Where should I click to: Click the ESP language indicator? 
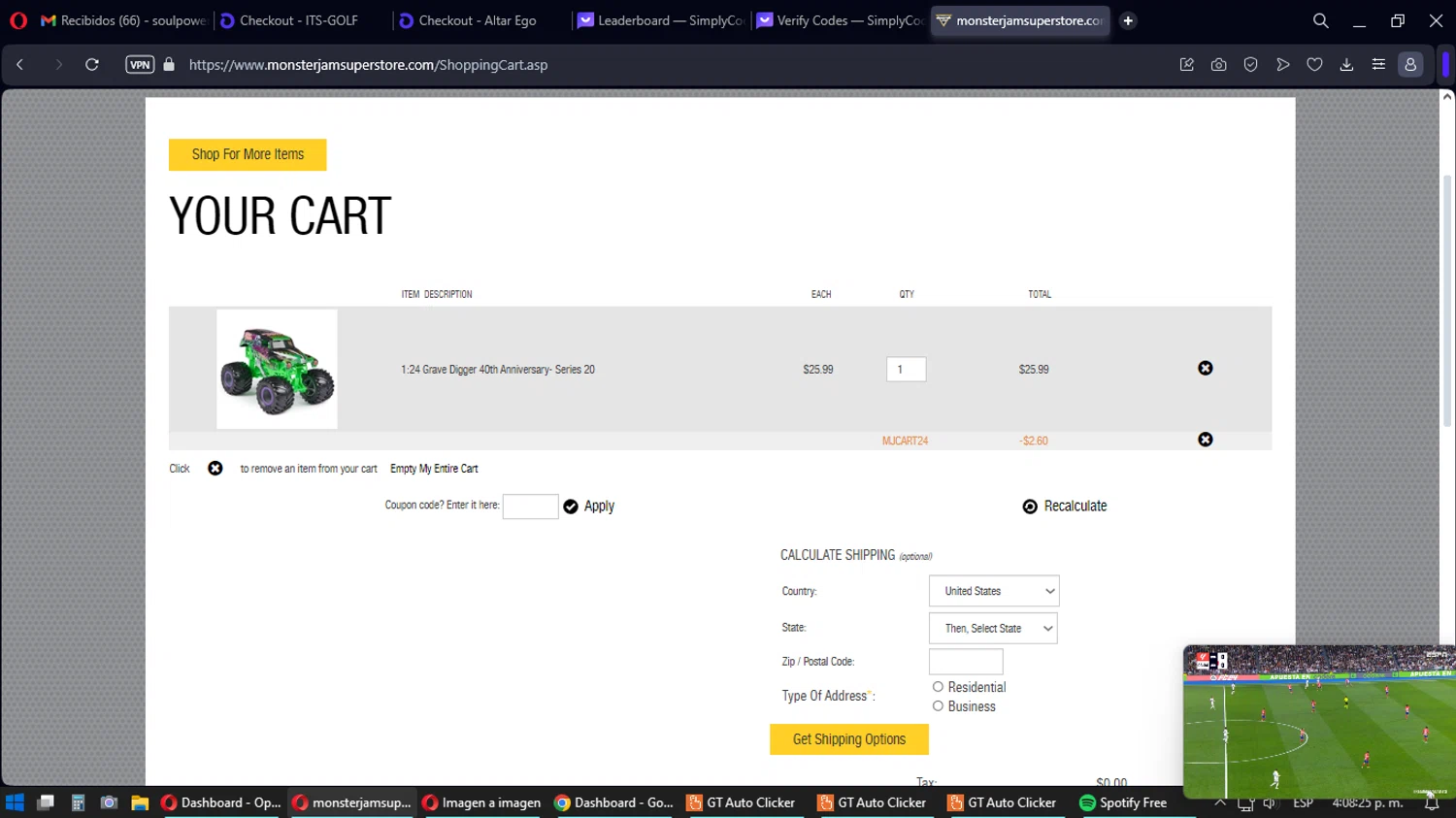click(1303, 802)
